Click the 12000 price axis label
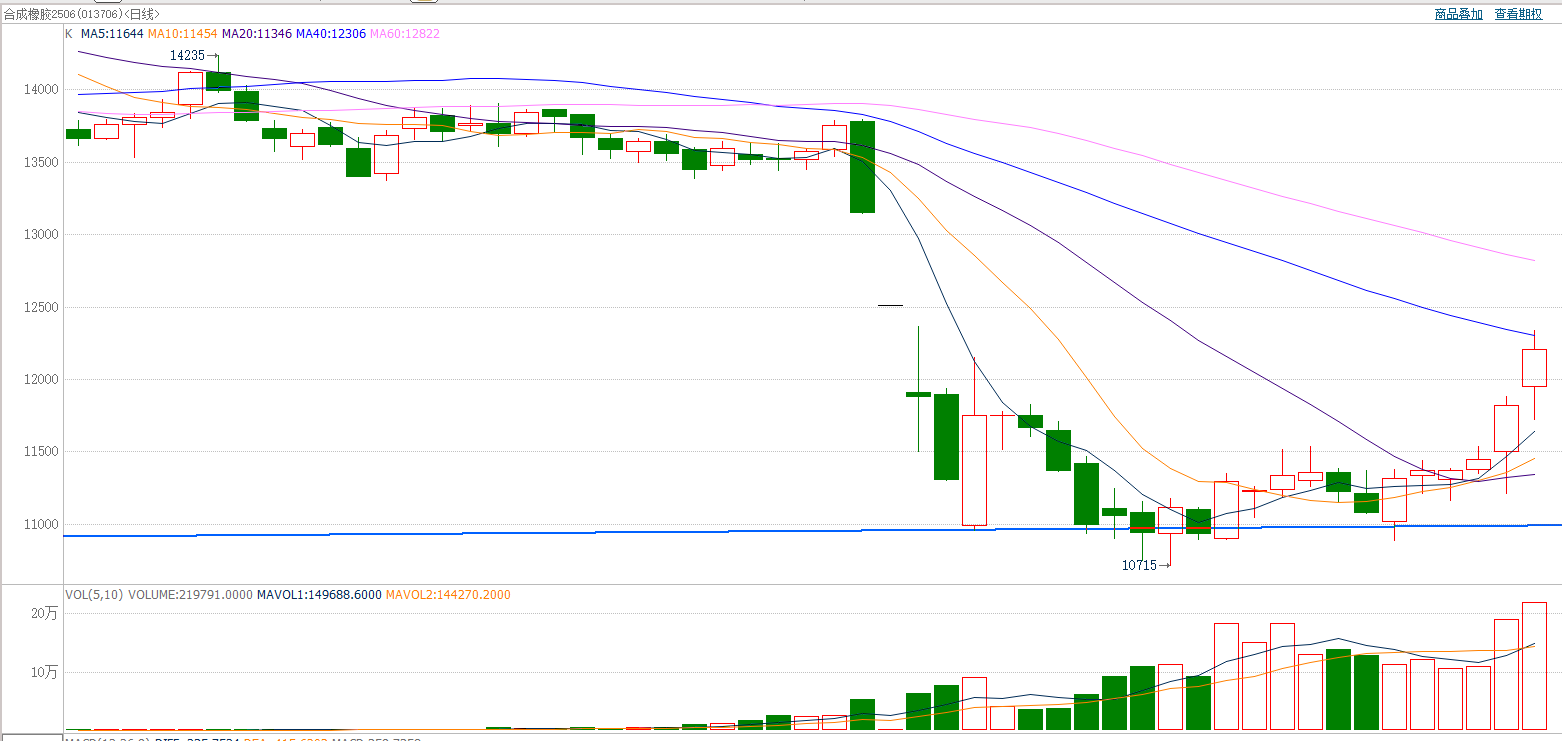Viewport: 1562px width, 741px height. tap(43, 380)
